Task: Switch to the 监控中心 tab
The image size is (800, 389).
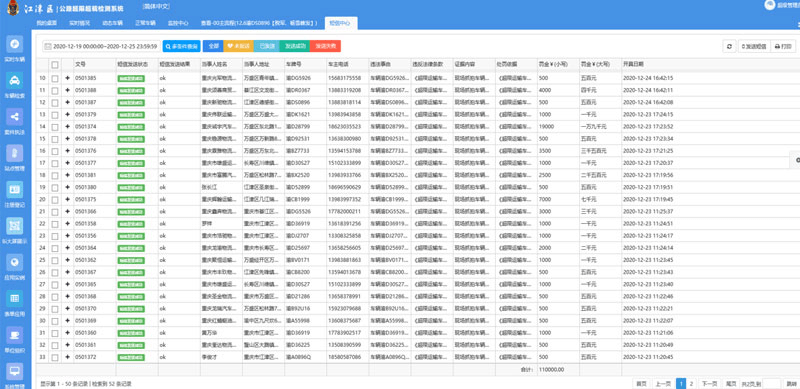Action: coord(178,23)
